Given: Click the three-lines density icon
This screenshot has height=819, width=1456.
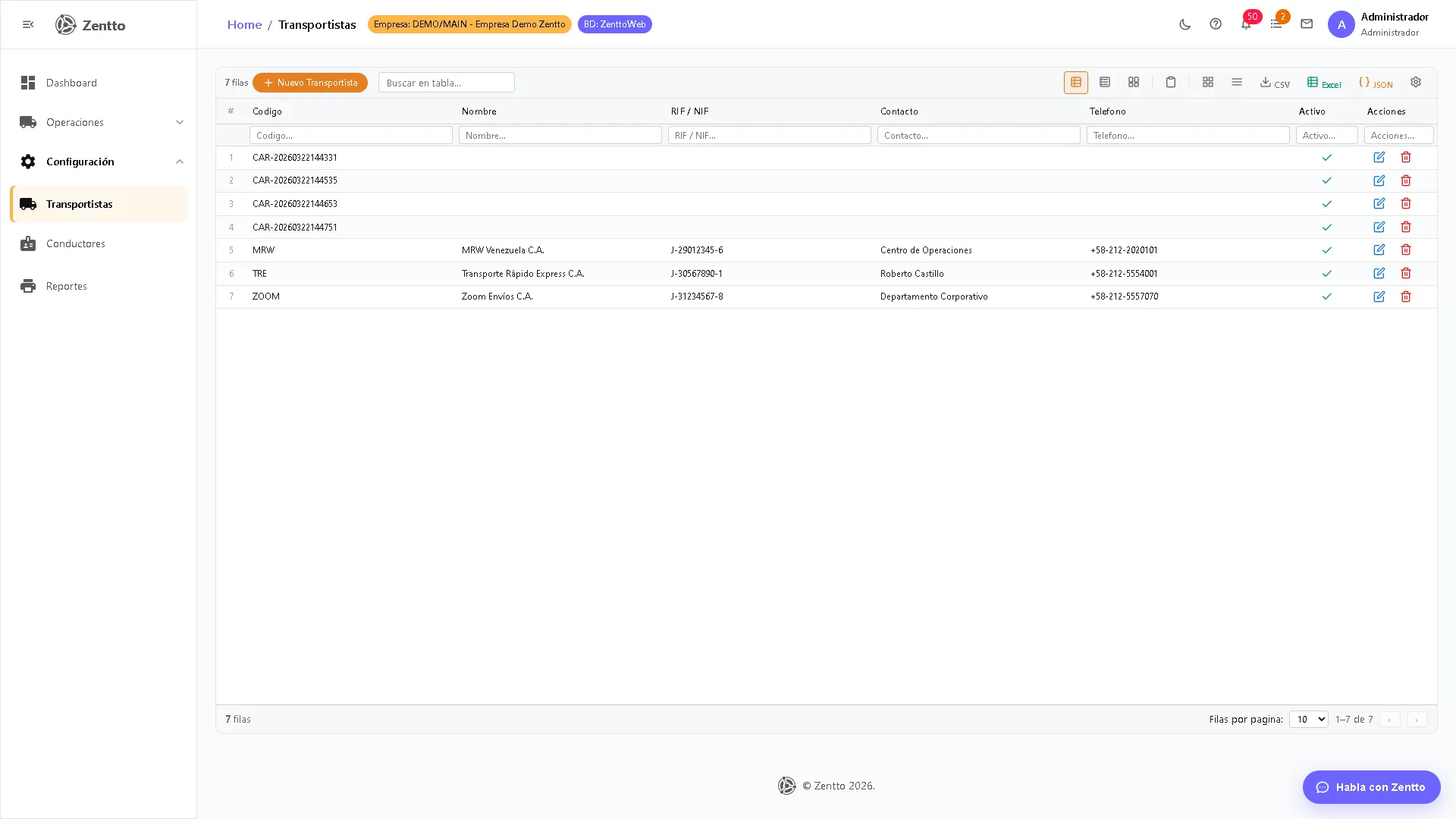Looking at the screenshot, I should pos(1237,82).
